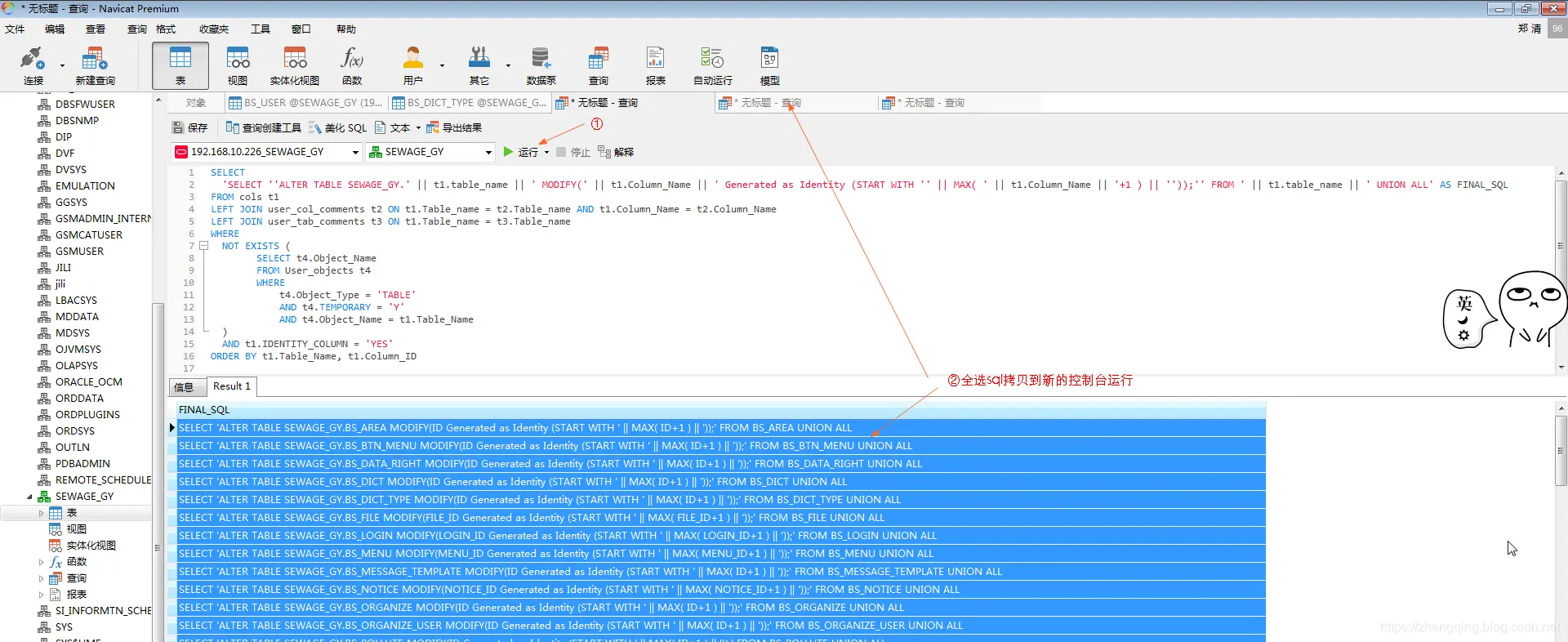1568x642 pixels.
Task: Open the 帮助 (Help) menu
Action: pos(346,29)
